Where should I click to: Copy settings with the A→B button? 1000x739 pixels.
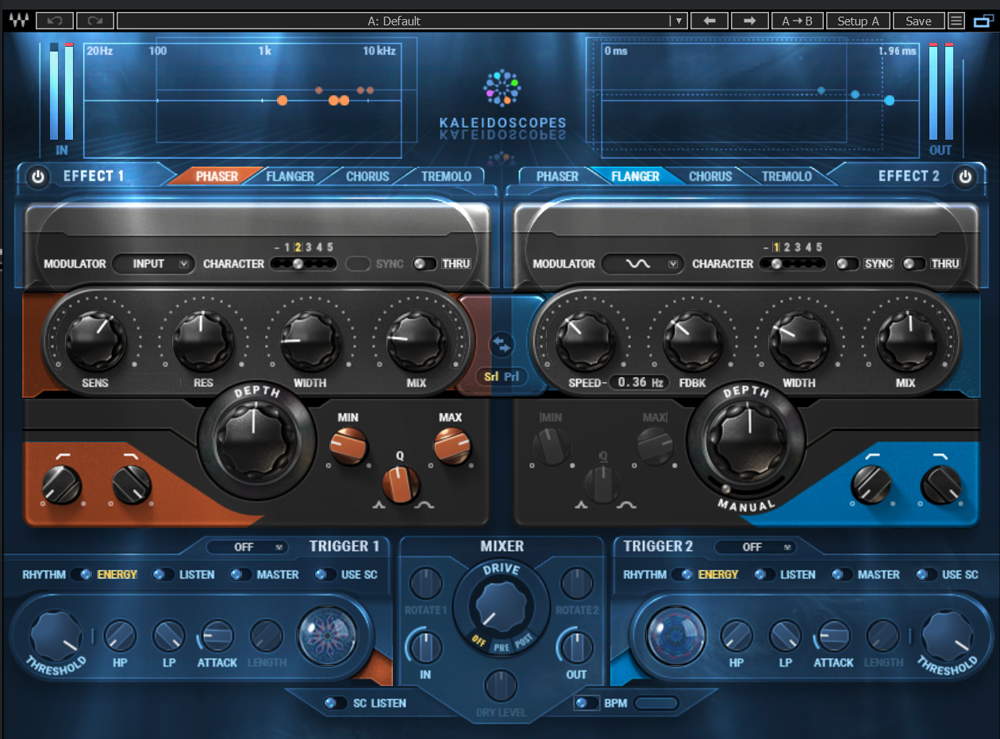click(797, 20)
